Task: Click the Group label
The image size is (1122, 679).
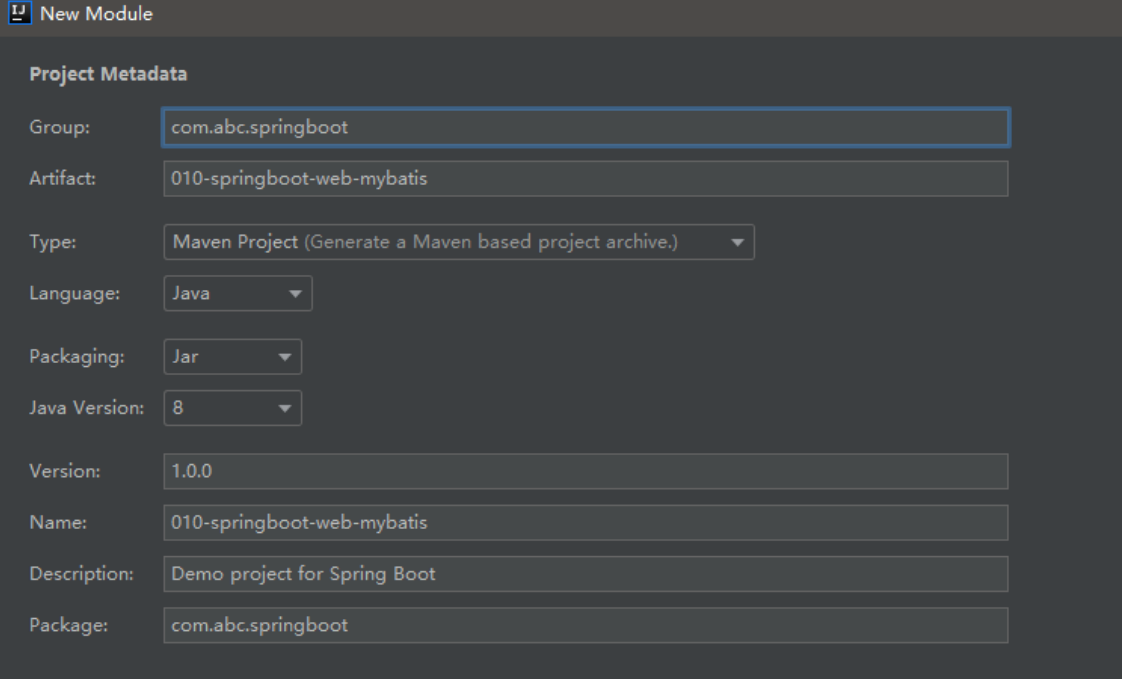Action: click(x=59, y=127)
